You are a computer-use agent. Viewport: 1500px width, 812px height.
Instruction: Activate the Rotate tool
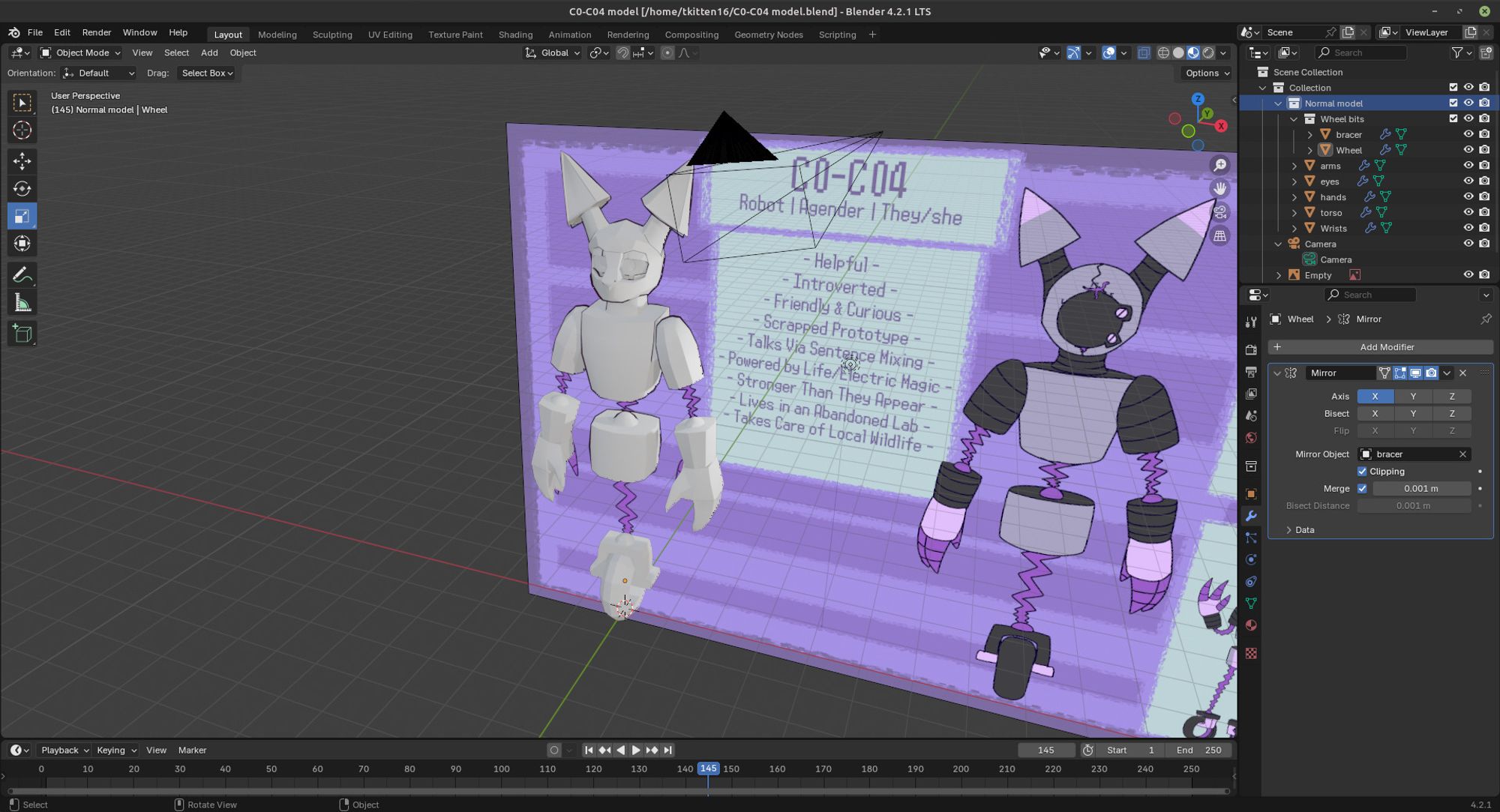tap(22, 188)
